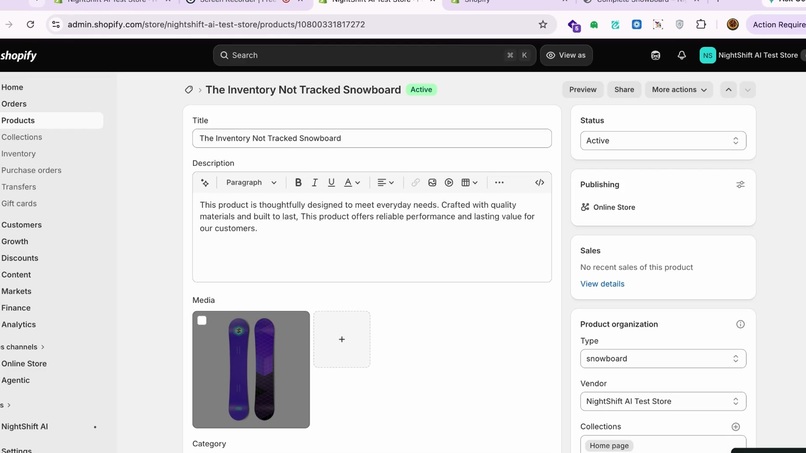This screenshot has width=806, height=453.
Task: Open Online Store in sidebar
Action: click(24, 364)
